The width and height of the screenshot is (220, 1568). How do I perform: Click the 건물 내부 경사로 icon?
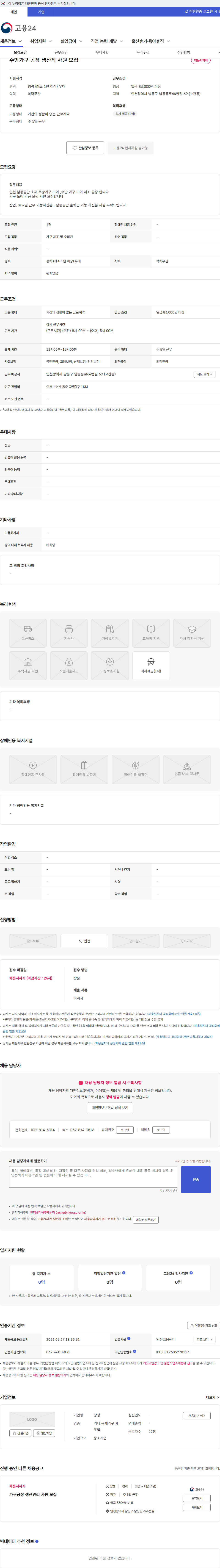(x=187, y=769)
